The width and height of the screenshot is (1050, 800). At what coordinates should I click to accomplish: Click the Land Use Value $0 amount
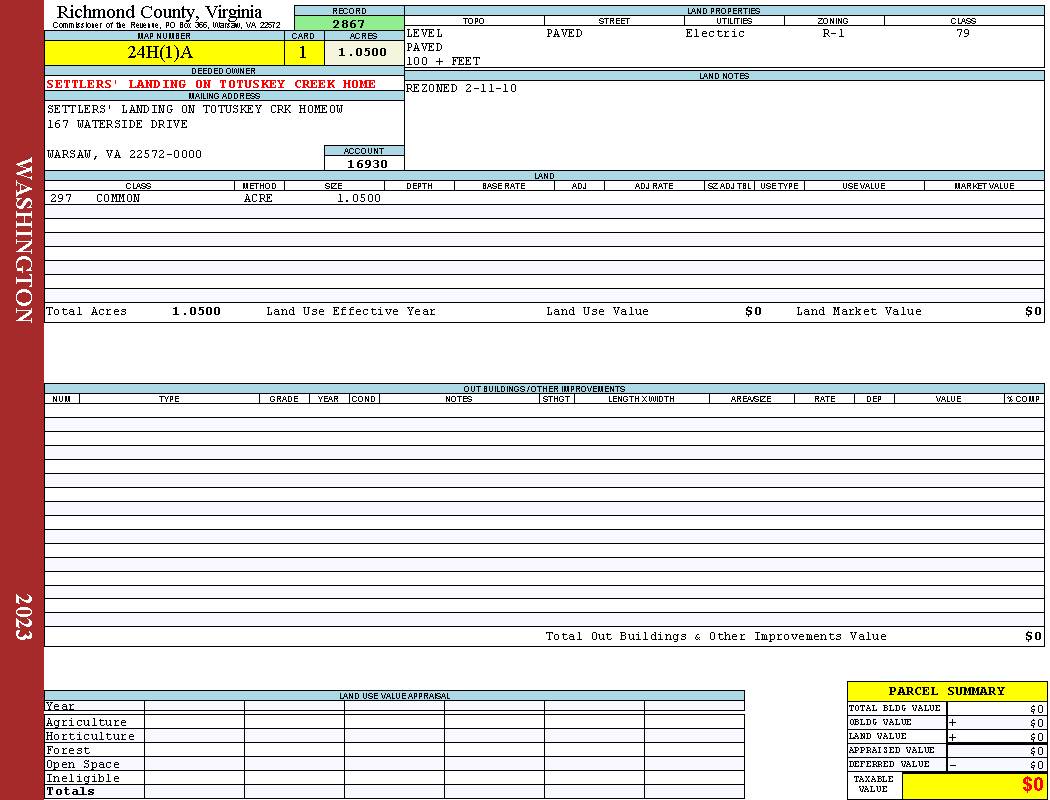click(753, 311)
